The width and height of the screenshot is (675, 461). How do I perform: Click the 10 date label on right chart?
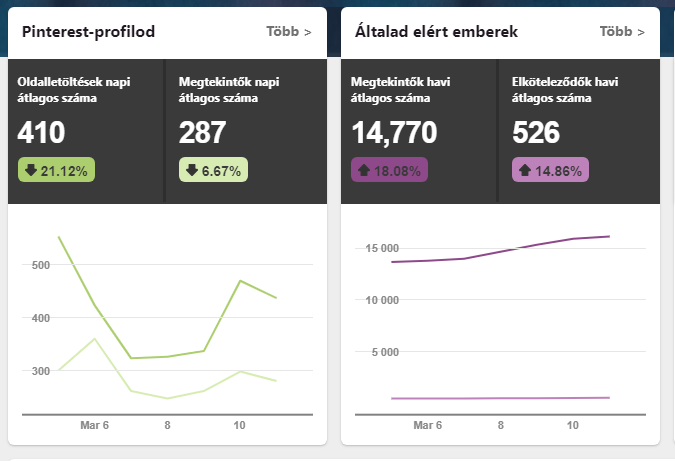573,425
